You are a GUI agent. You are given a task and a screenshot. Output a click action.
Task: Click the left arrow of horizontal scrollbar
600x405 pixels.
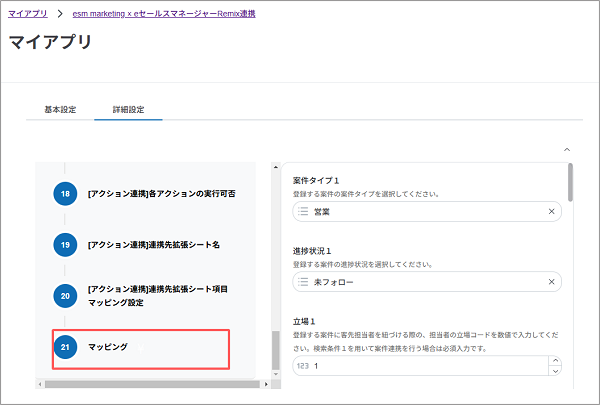[40, 384]
